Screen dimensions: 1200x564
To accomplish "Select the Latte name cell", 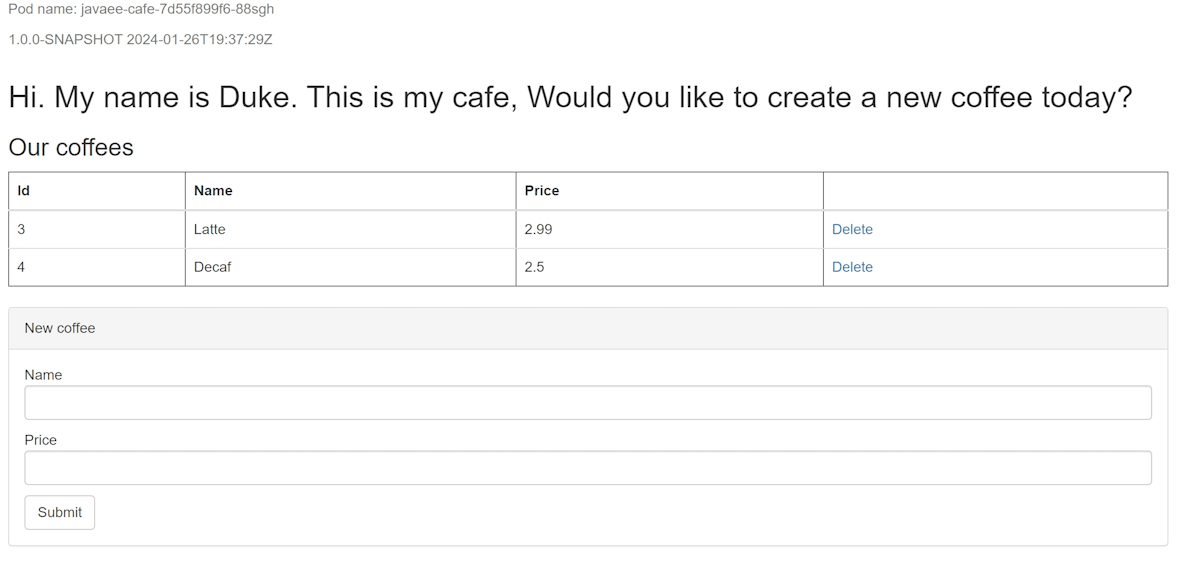I will coord(210,229).
